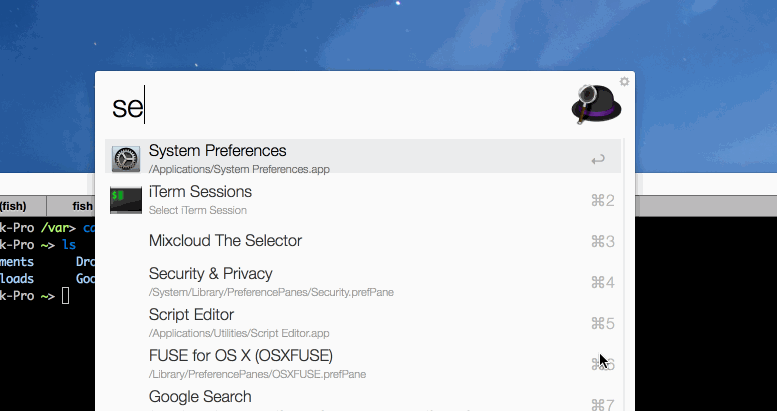Viewport: 777px width, 411px height.
Task: Click the ⌘2 shortcut indicator
Action: [x=602, y=201]
